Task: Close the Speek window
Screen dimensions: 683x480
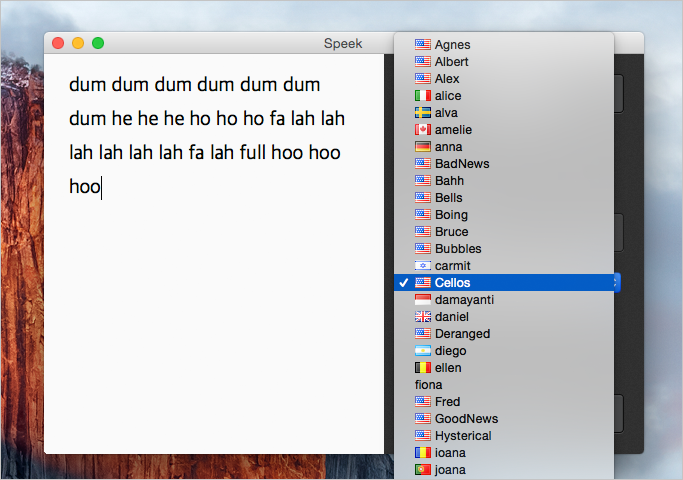Action: click(x=58, y=43)
